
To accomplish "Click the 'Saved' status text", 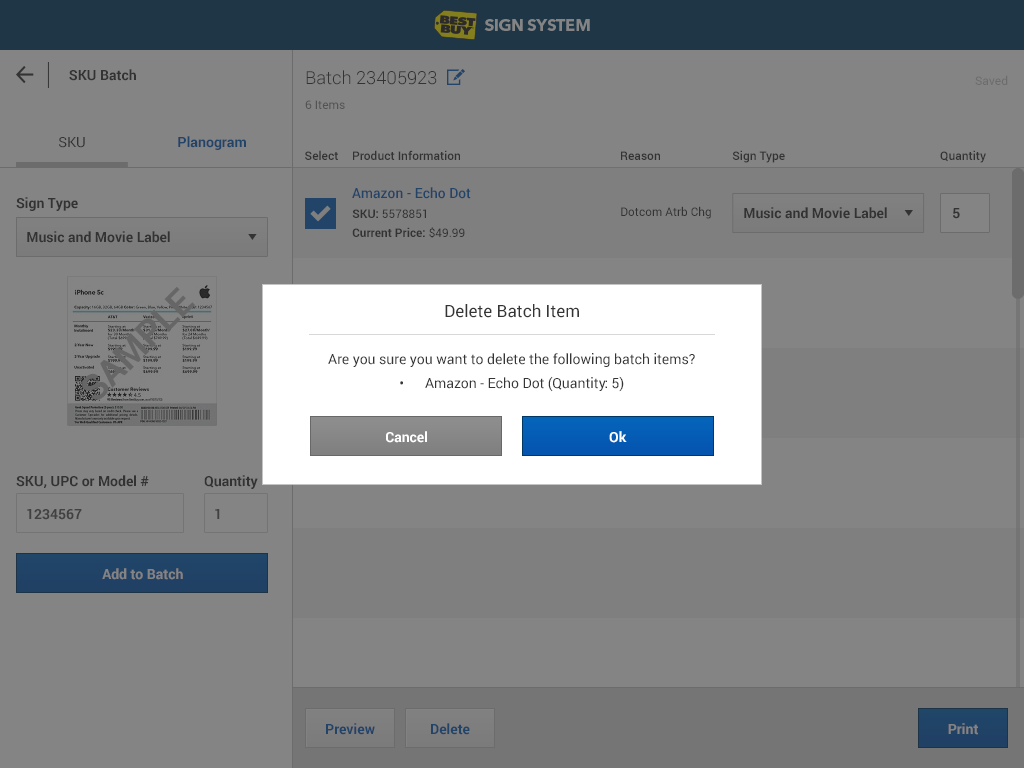I will click(x=991, y=81).
